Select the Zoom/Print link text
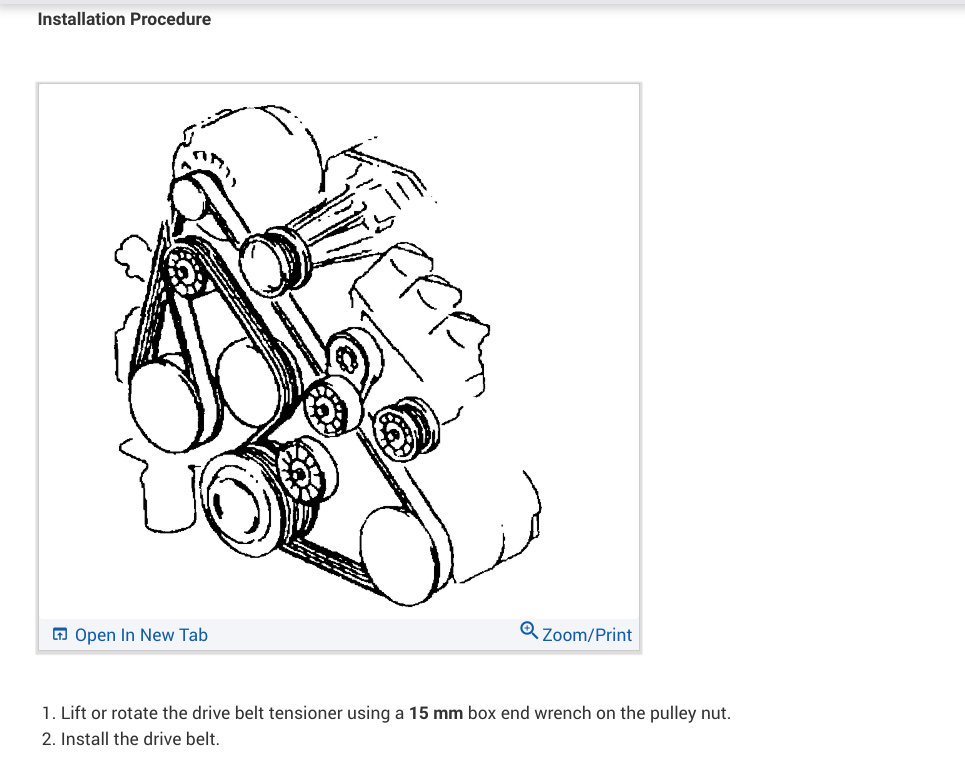Viewport: 965px width, 778px height. (x=587, y=635)
